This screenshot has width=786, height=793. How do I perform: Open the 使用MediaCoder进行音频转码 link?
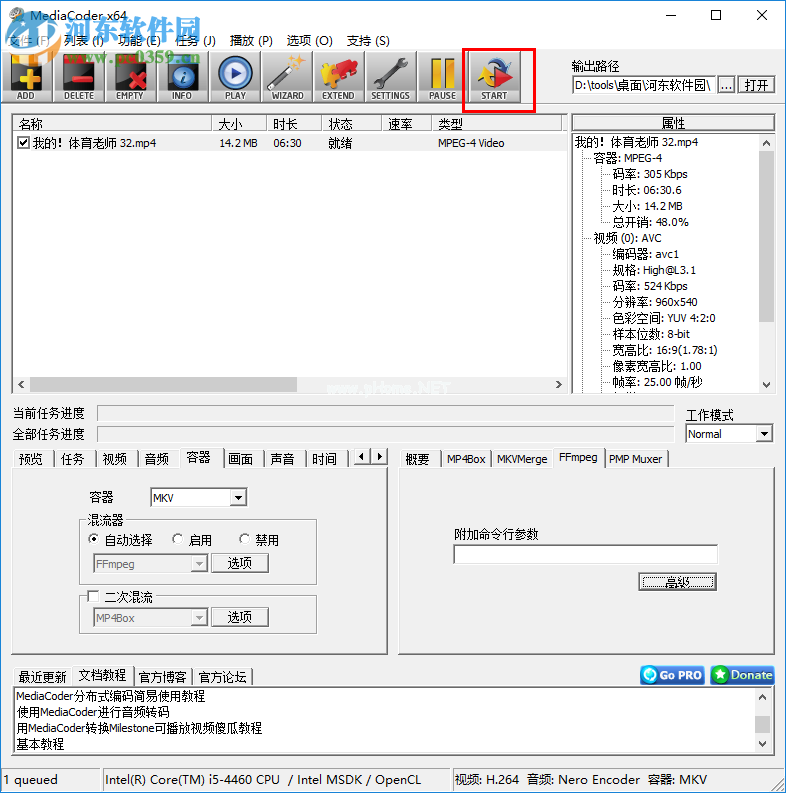93,712
